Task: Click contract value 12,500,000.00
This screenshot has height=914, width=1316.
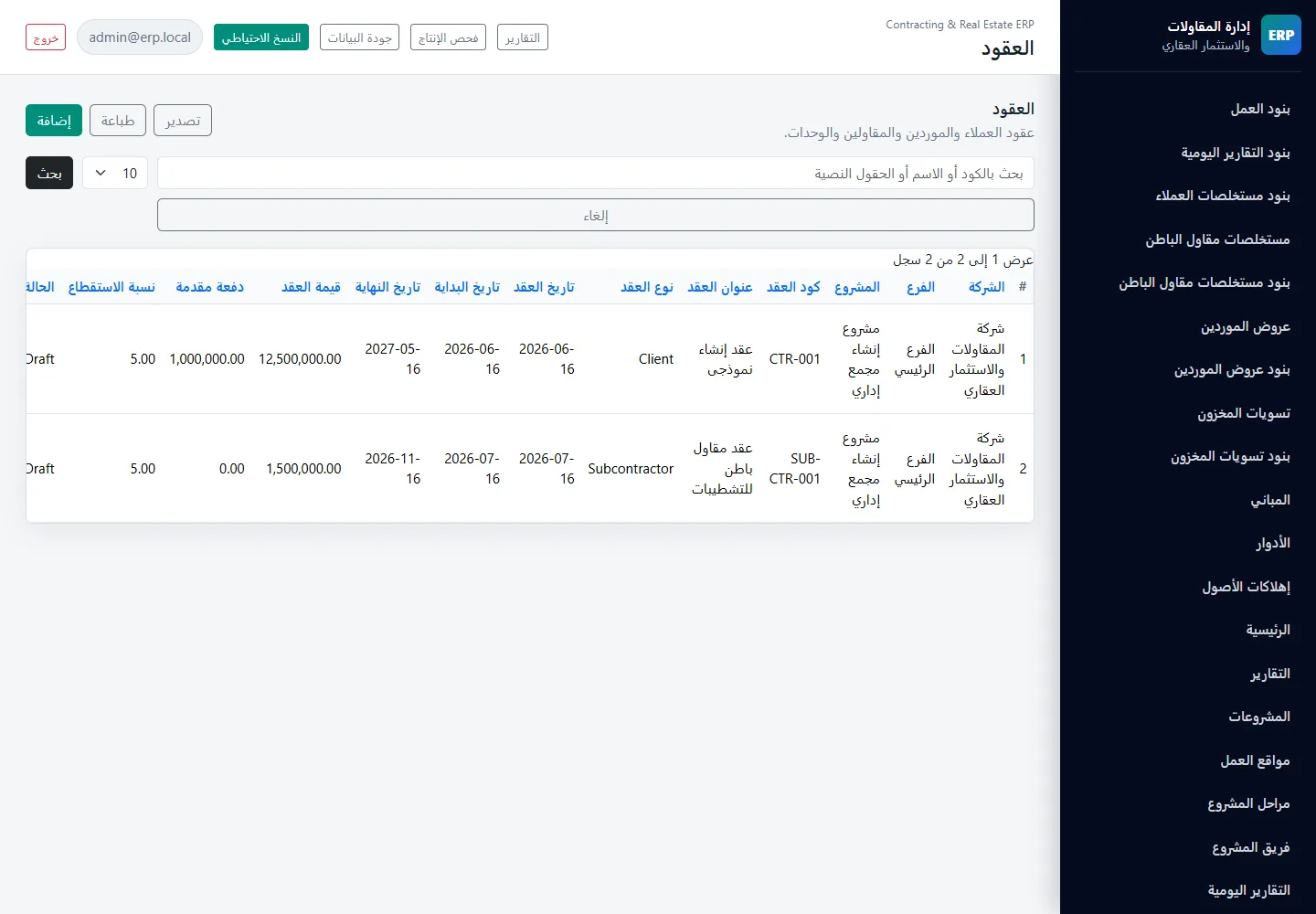Action: coord(300,359)
